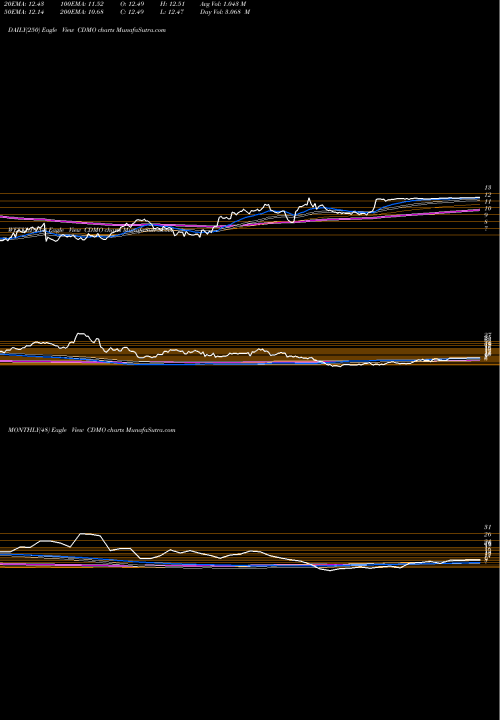Viewport: 500px width, 720px height.
Task: Click the 31 price label on monthly axis
Action: (x=488, y=527)
